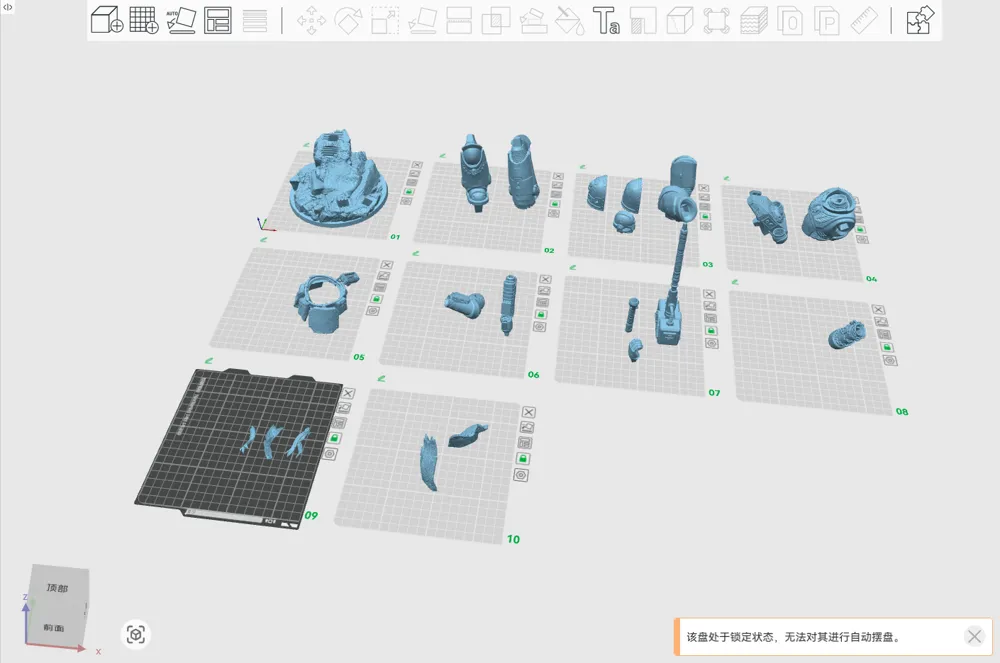This screenshot has width=1000, height=663.
Task: Click the page icon marked 0
Action: point(790,20)
